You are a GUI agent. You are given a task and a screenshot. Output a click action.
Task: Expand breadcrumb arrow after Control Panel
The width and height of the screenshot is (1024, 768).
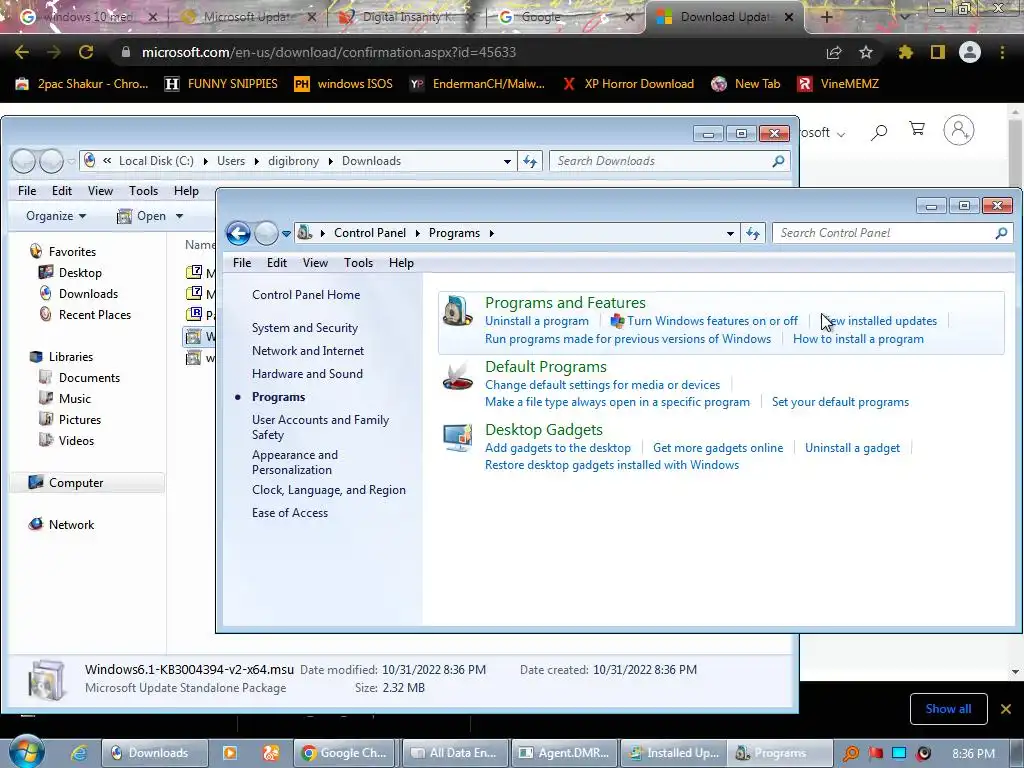418,233
